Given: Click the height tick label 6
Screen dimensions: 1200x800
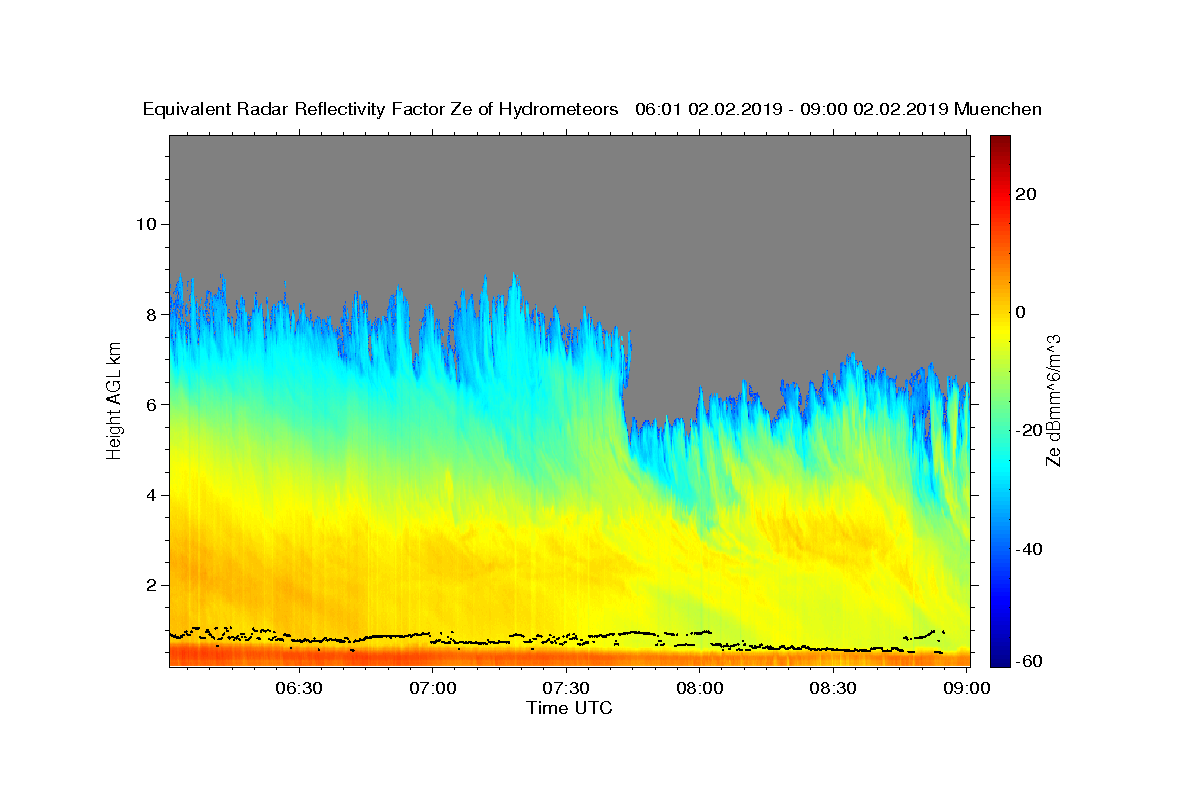Looking at the screenshot, I should (x=151, y=404).
